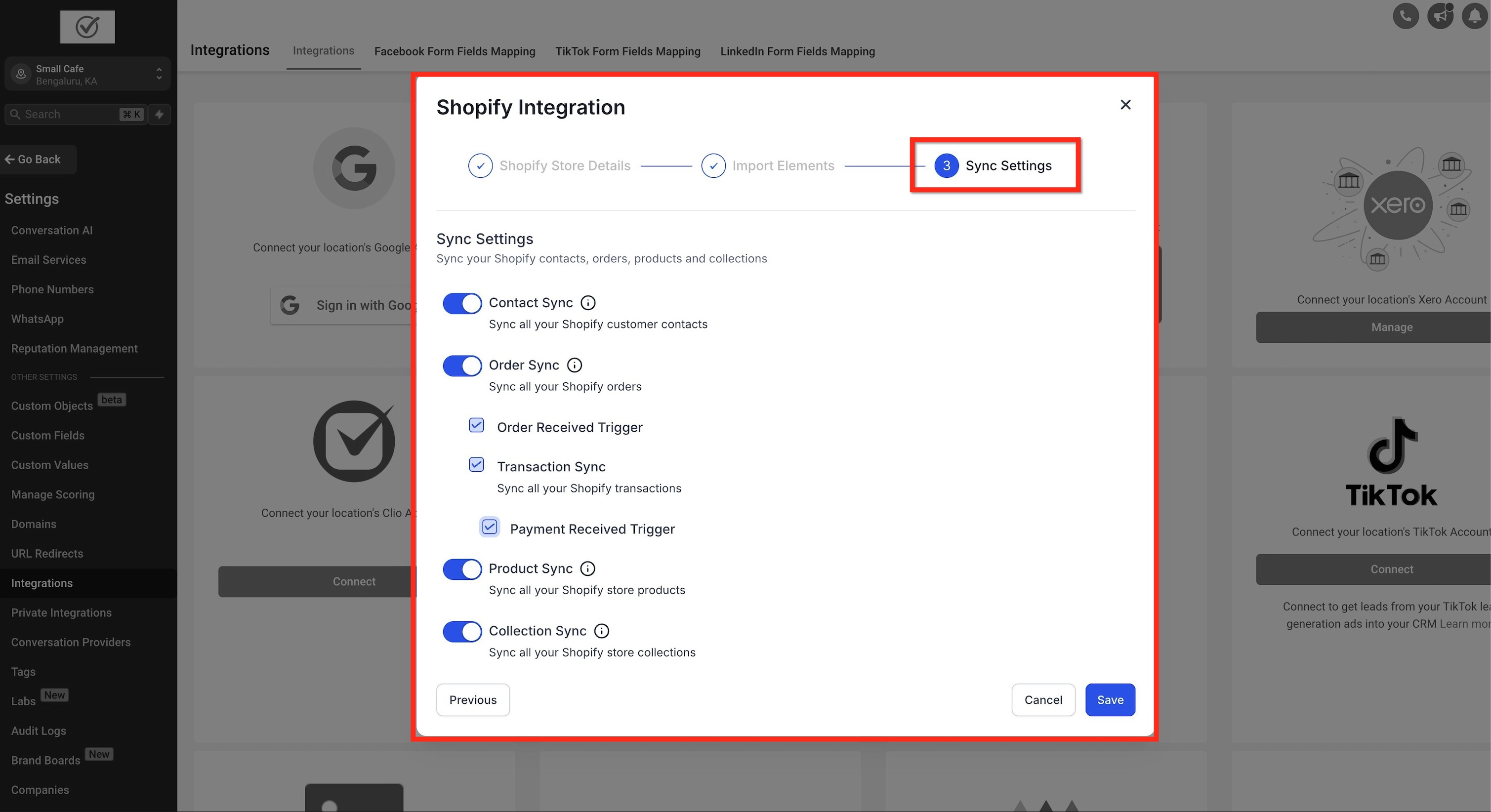Screen dimensions: 1491x812
Task: Open the notifications bell icon
Action: pos(1474,16)
